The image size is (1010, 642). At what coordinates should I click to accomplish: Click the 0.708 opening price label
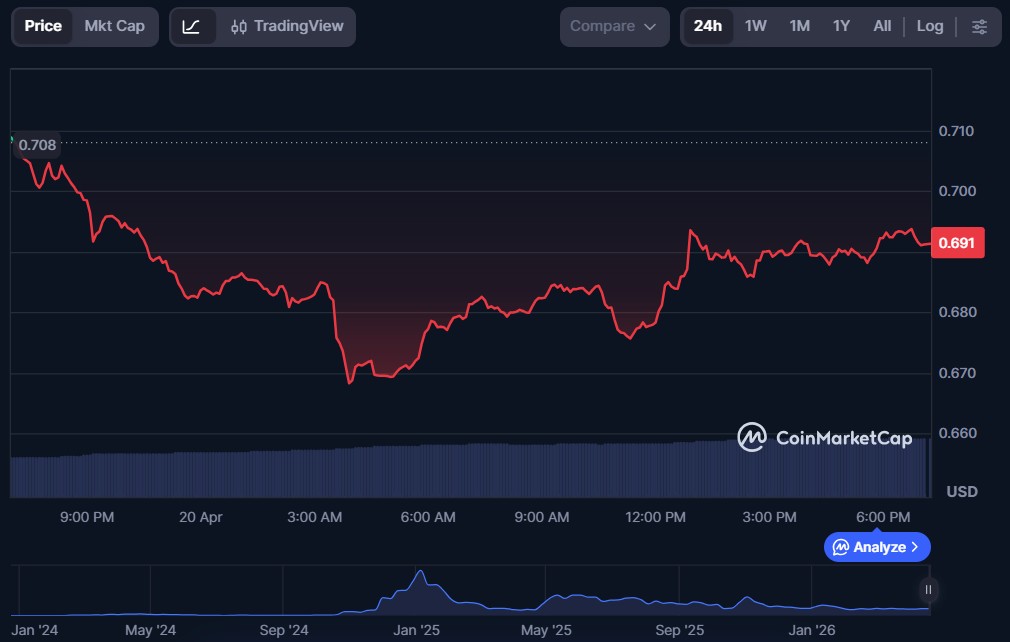pyautogui.click(x=37, y=145)
